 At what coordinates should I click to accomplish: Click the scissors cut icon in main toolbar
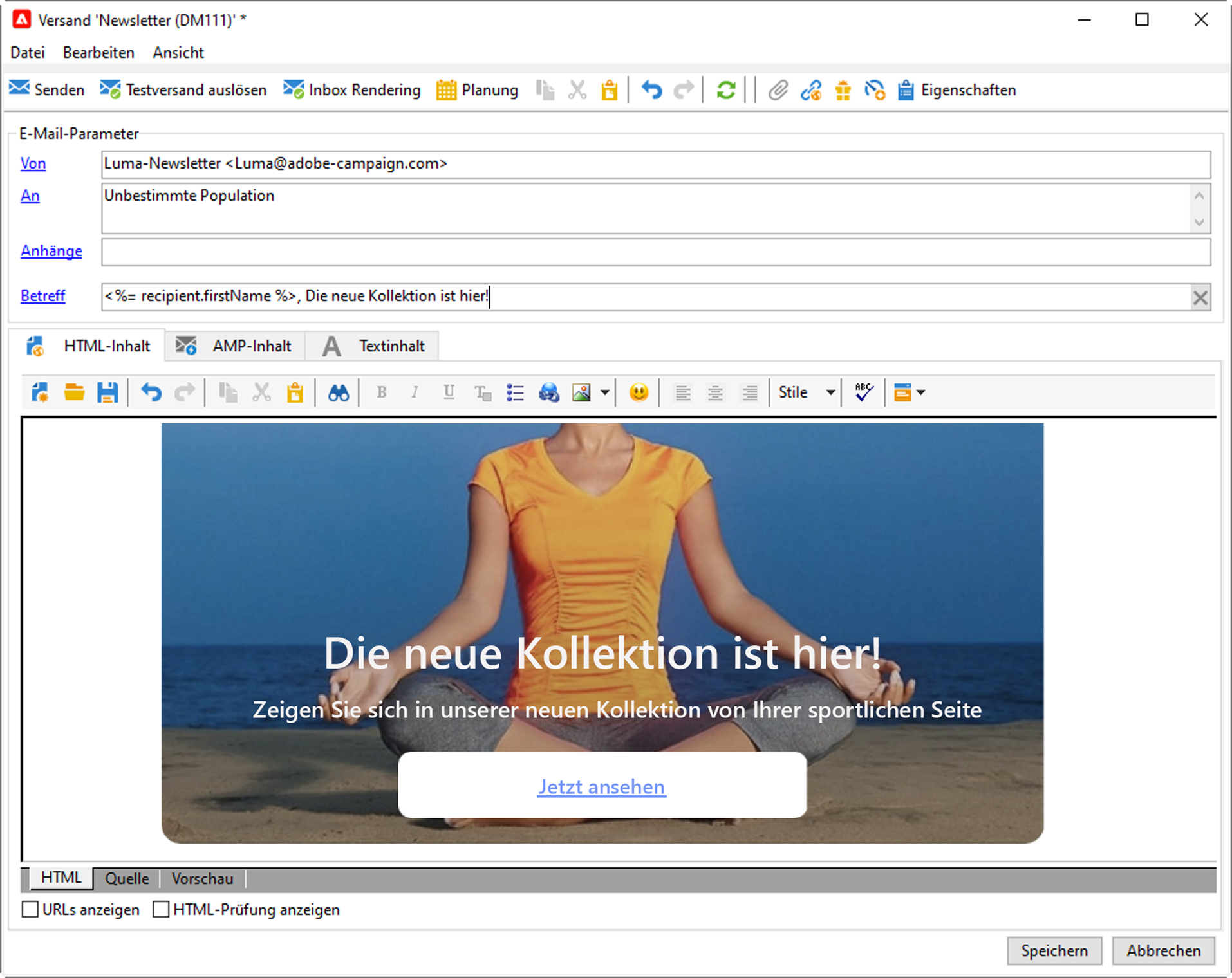(x=577, y=90)
